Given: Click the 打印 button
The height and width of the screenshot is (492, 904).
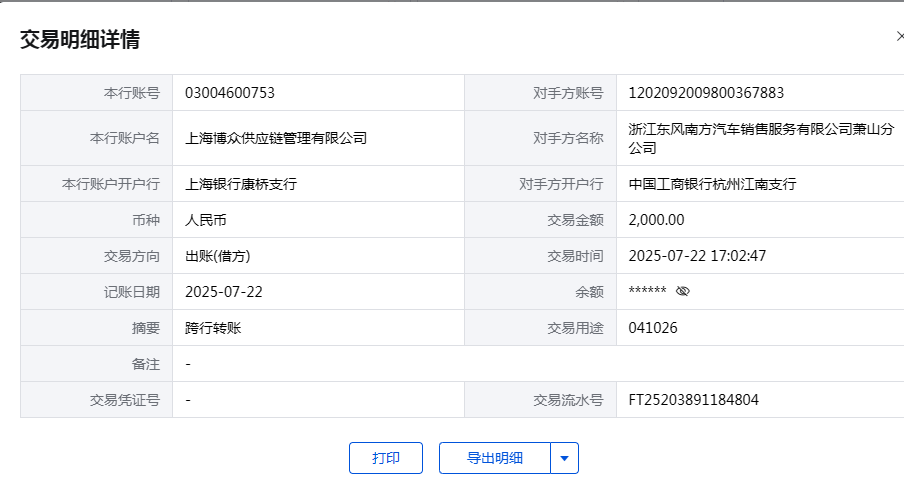Looking at the screenshot, I should click(386, 458).
